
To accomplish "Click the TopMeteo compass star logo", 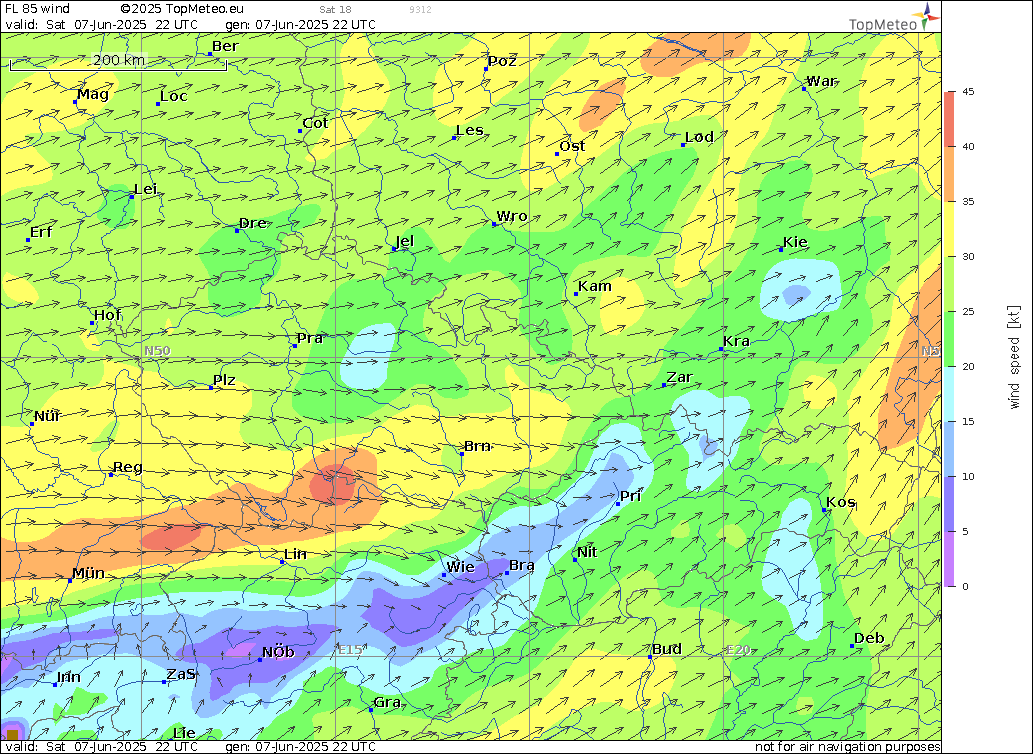I will click(x=926, y=15).
